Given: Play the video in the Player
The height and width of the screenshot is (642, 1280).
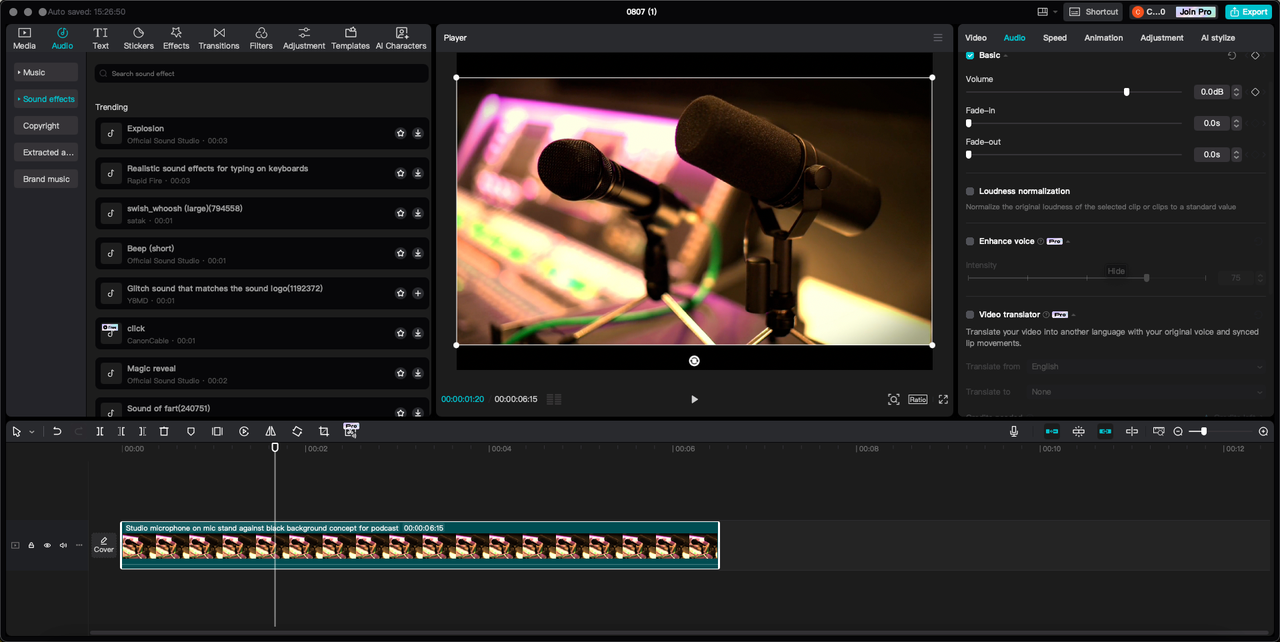Looking at the screenshot, I should (694, 399).
